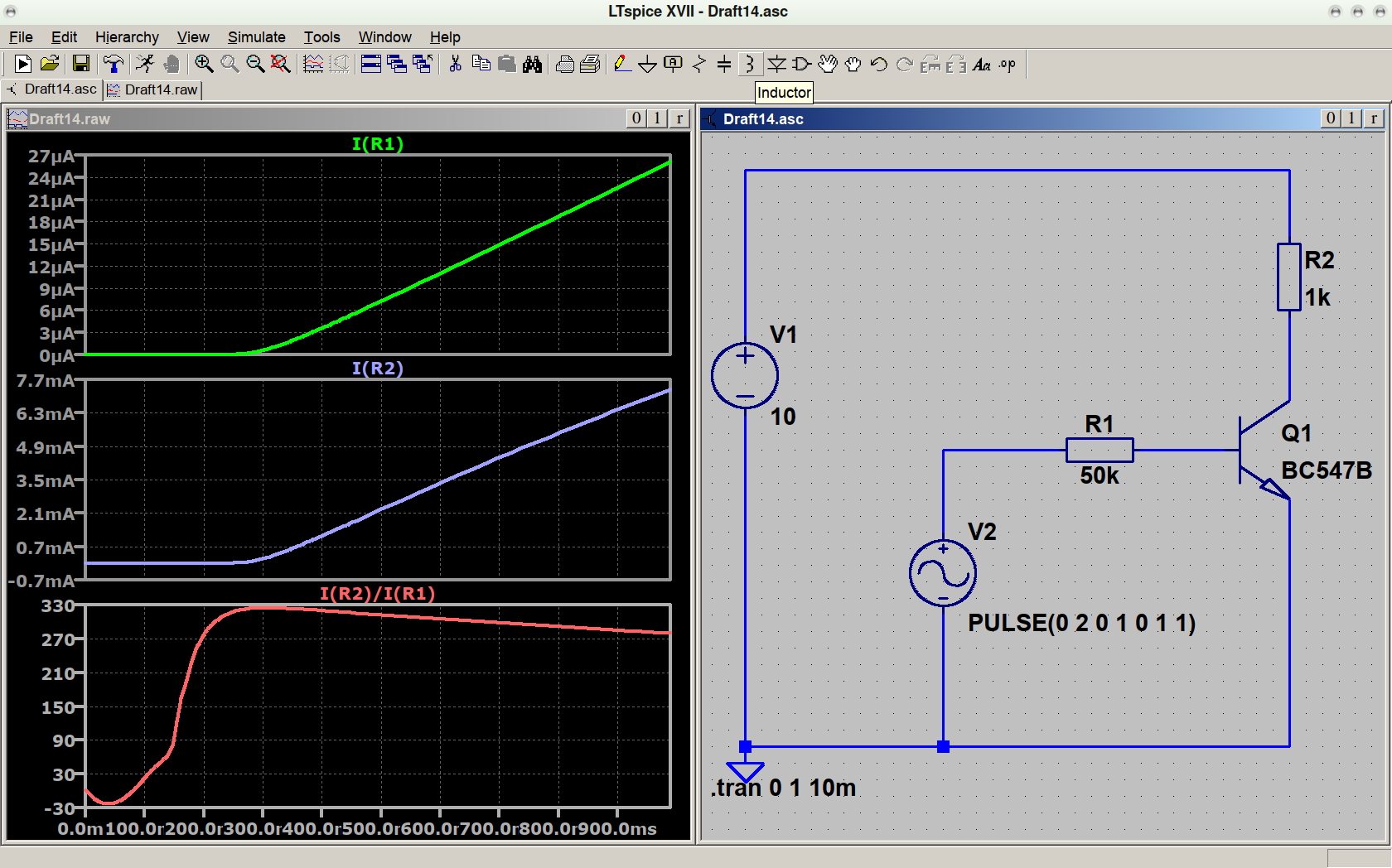Viewport: 1392px width, 868px height.
Task: Open the Hierarchy menu
Action: pyautogui.click(x=127, y=37)
